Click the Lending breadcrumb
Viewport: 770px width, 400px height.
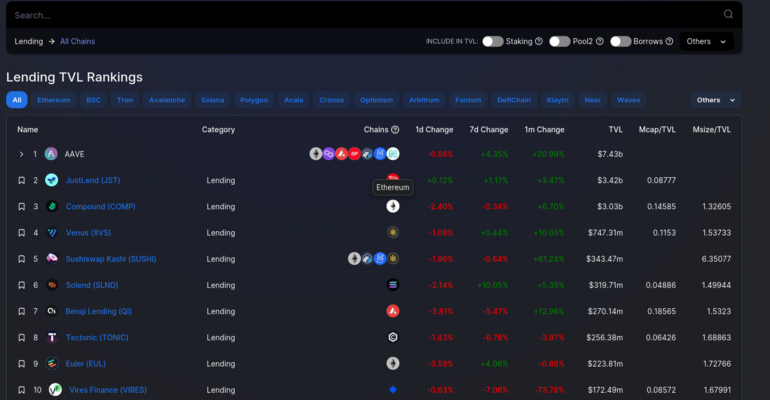tap(28, 41)
